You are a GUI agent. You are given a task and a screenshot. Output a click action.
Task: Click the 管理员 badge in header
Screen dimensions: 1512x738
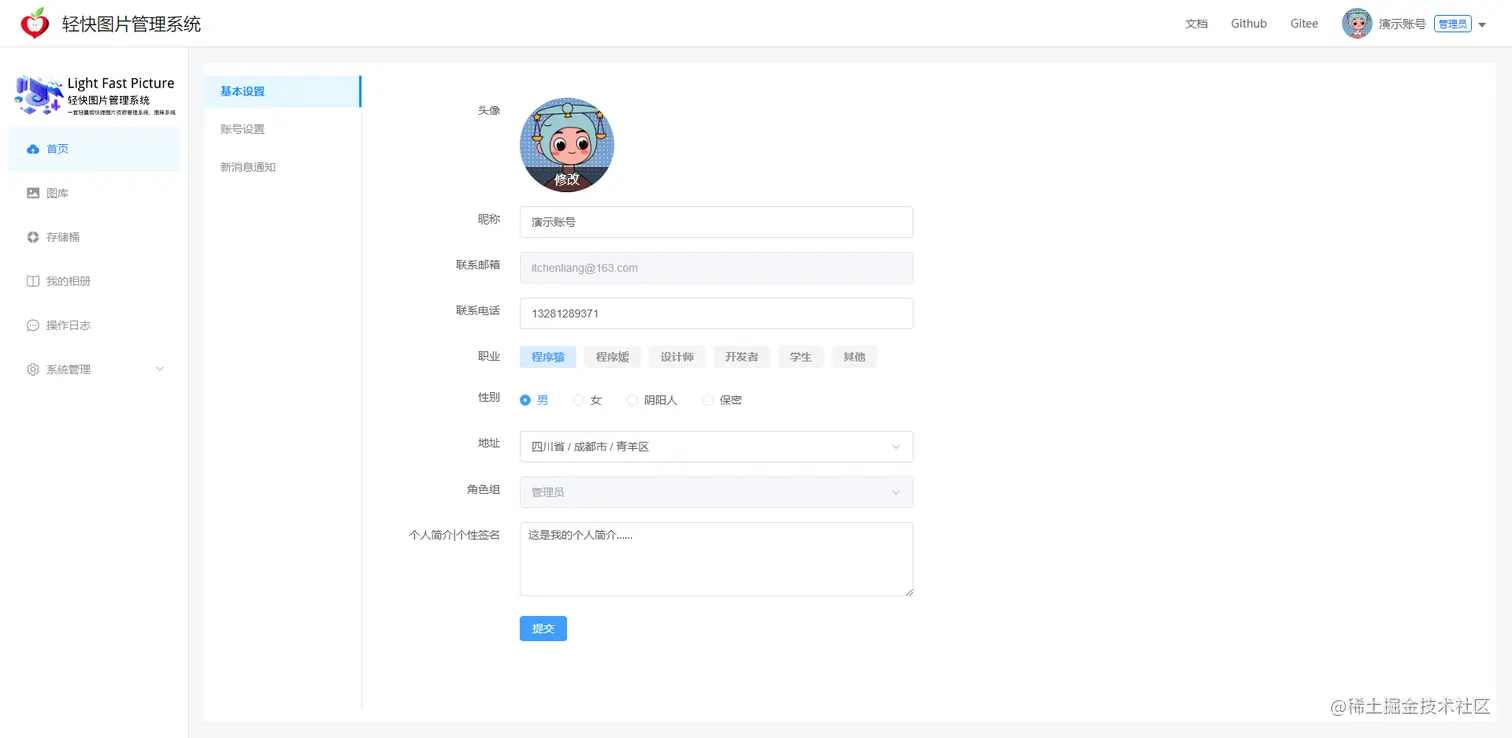coord(1452,24)
